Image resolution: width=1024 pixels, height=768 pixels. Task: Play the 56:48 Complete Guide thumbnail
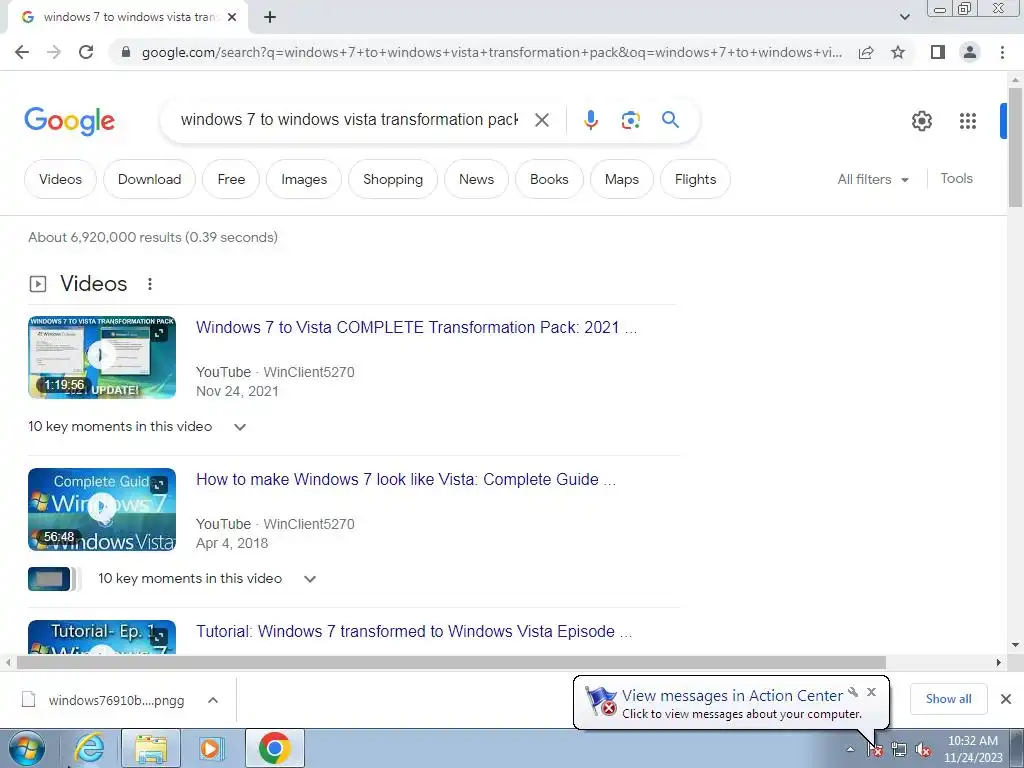point(102,509)
